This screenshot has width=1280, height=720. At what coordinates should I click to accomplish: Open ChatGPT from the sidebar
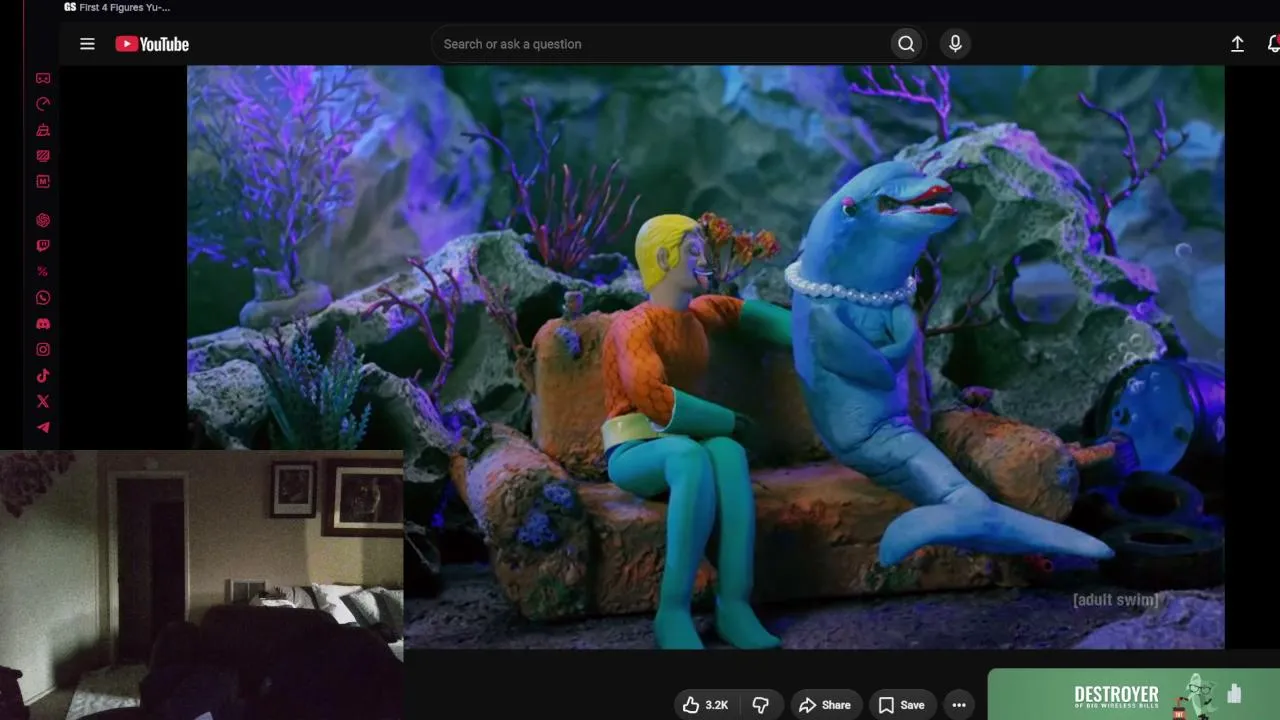(x=43, y=220)
